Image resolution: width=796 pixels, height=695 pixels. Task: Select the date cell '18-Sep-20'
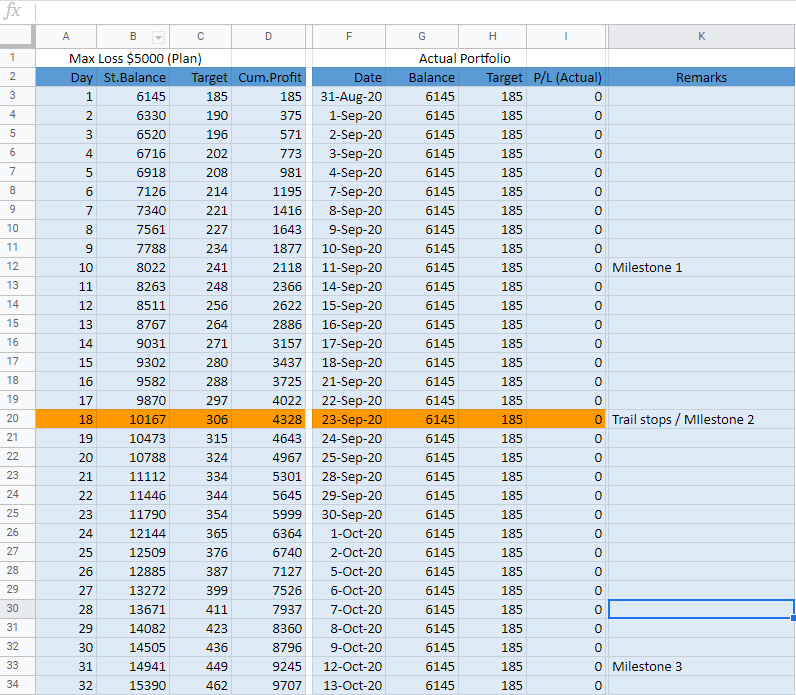click(349, 362)
